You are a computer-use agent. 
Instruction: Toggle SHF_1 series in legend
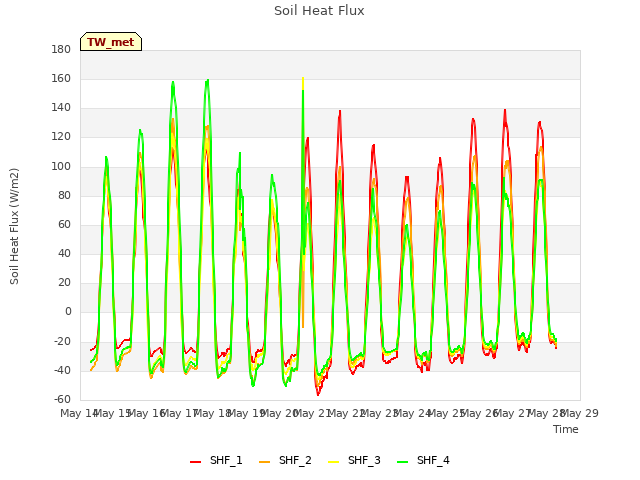[216, 460]
